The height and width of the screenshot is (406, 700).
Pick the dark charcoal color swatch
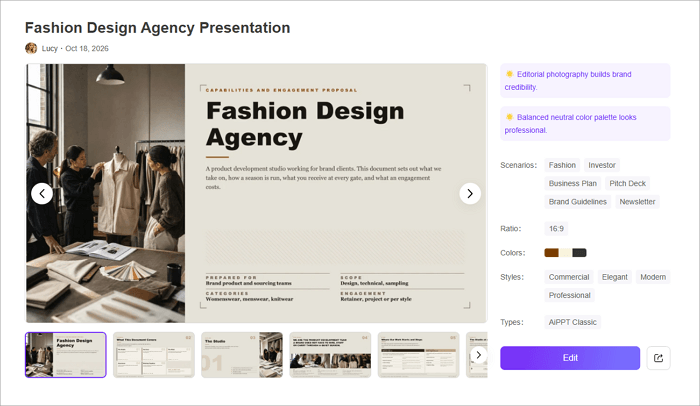579,253
